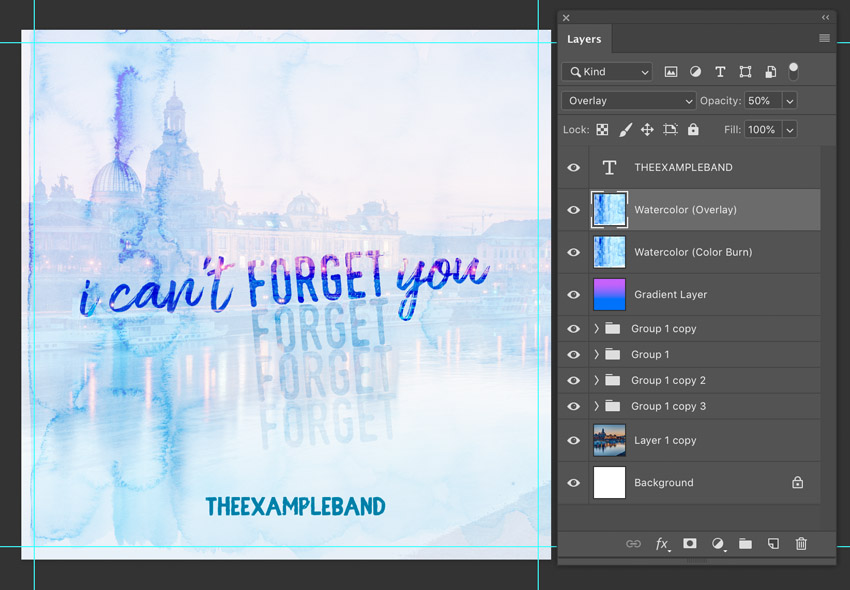Select Watercolor (Overlay) layer thumbnail
Screen dimensions: 850x590
(x=609, y=210)
